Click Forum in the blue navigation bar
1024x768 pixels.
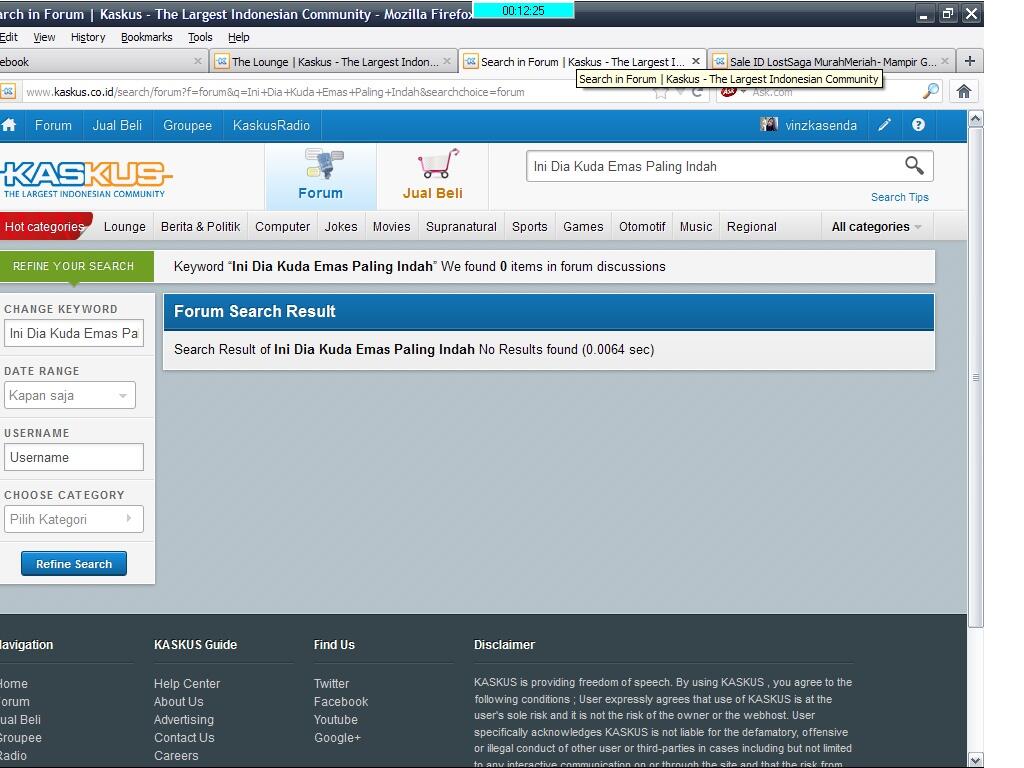(x=54, y=125)
